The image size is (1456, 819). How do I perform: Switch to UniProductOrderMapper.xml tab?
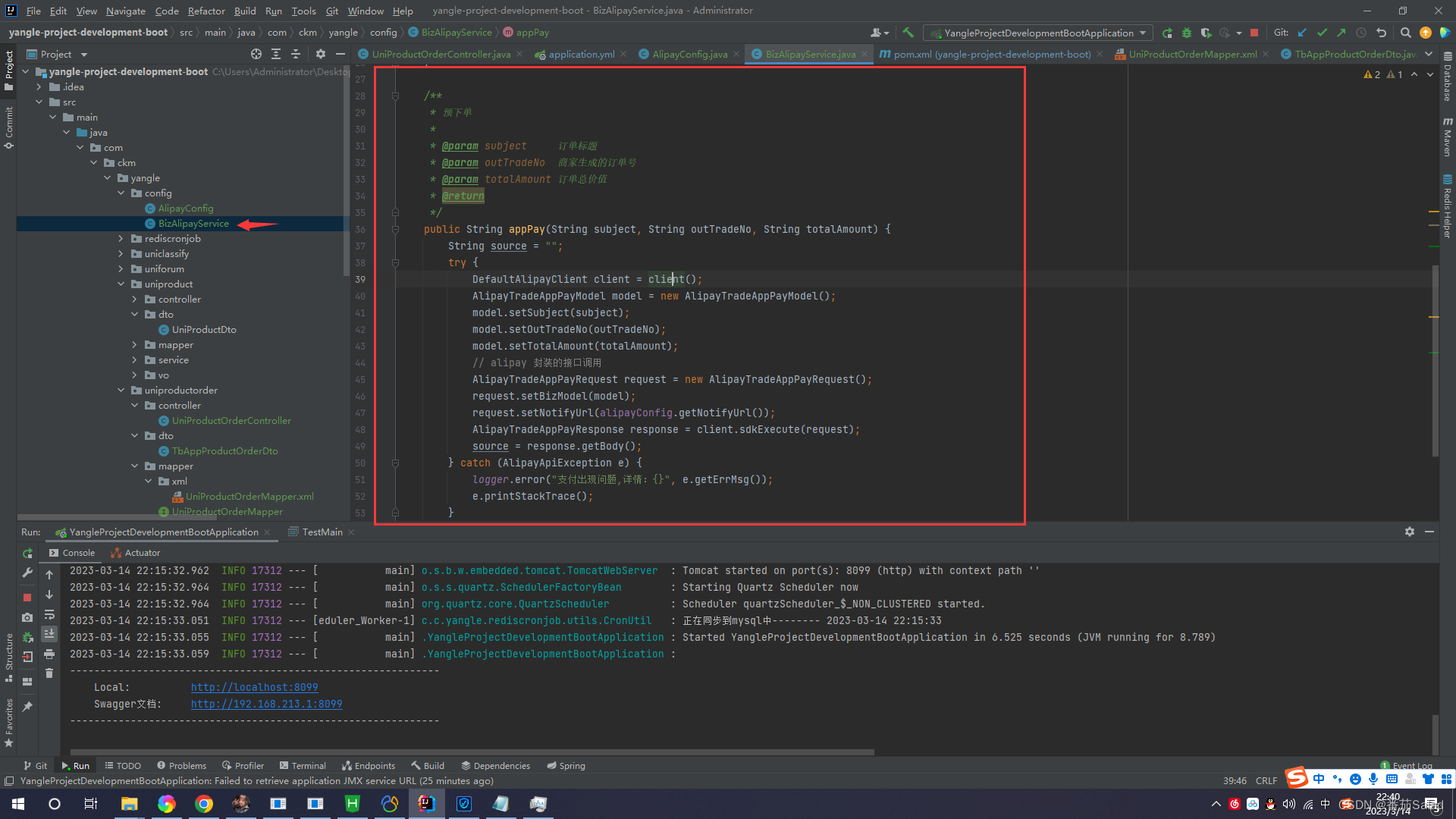pyautogui.click(x=1192, y=54)
